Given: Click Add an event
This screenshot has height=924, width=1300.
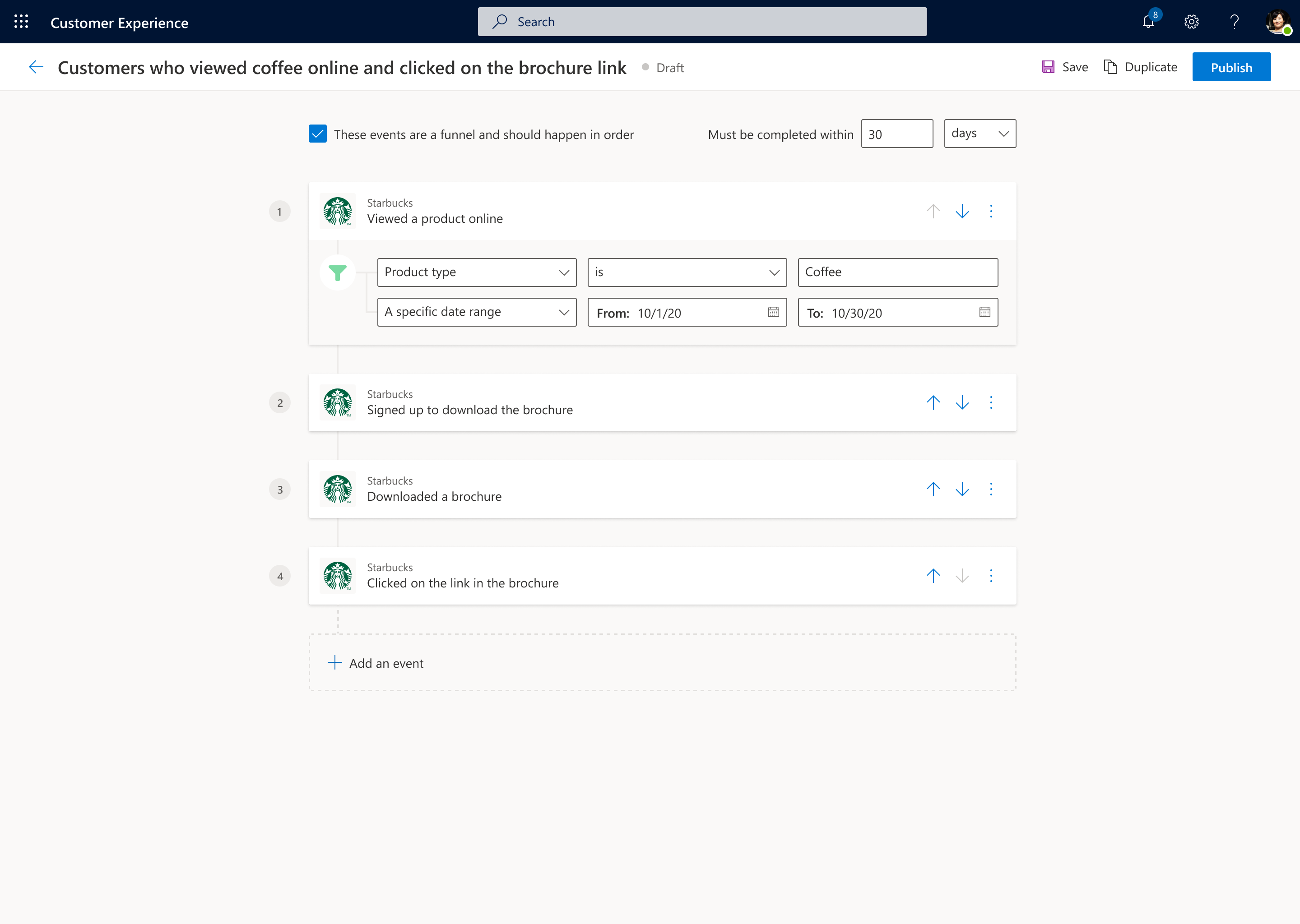Looking at the screenshot, I should [376, 663].
